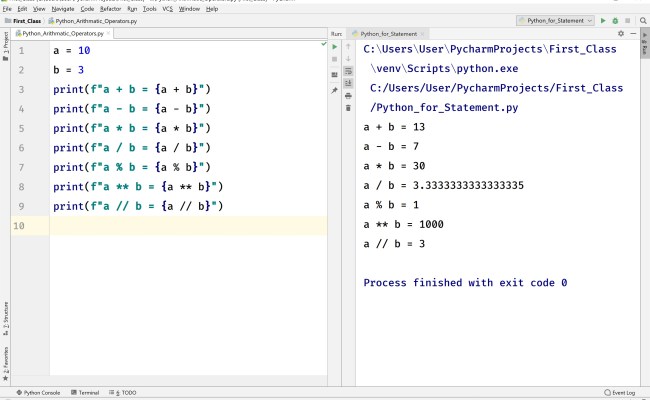Viewport: 650px width, 400px height.
Task: Click output line 'a + b = 13'
Action: (394, 127)
